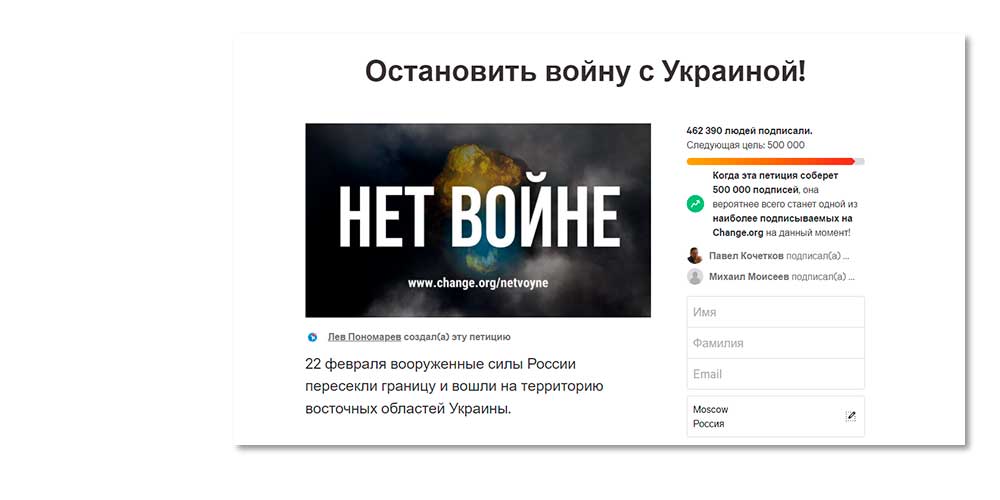Click the pencil edit icon for location
1000x500 pixels.
point(851,416)
